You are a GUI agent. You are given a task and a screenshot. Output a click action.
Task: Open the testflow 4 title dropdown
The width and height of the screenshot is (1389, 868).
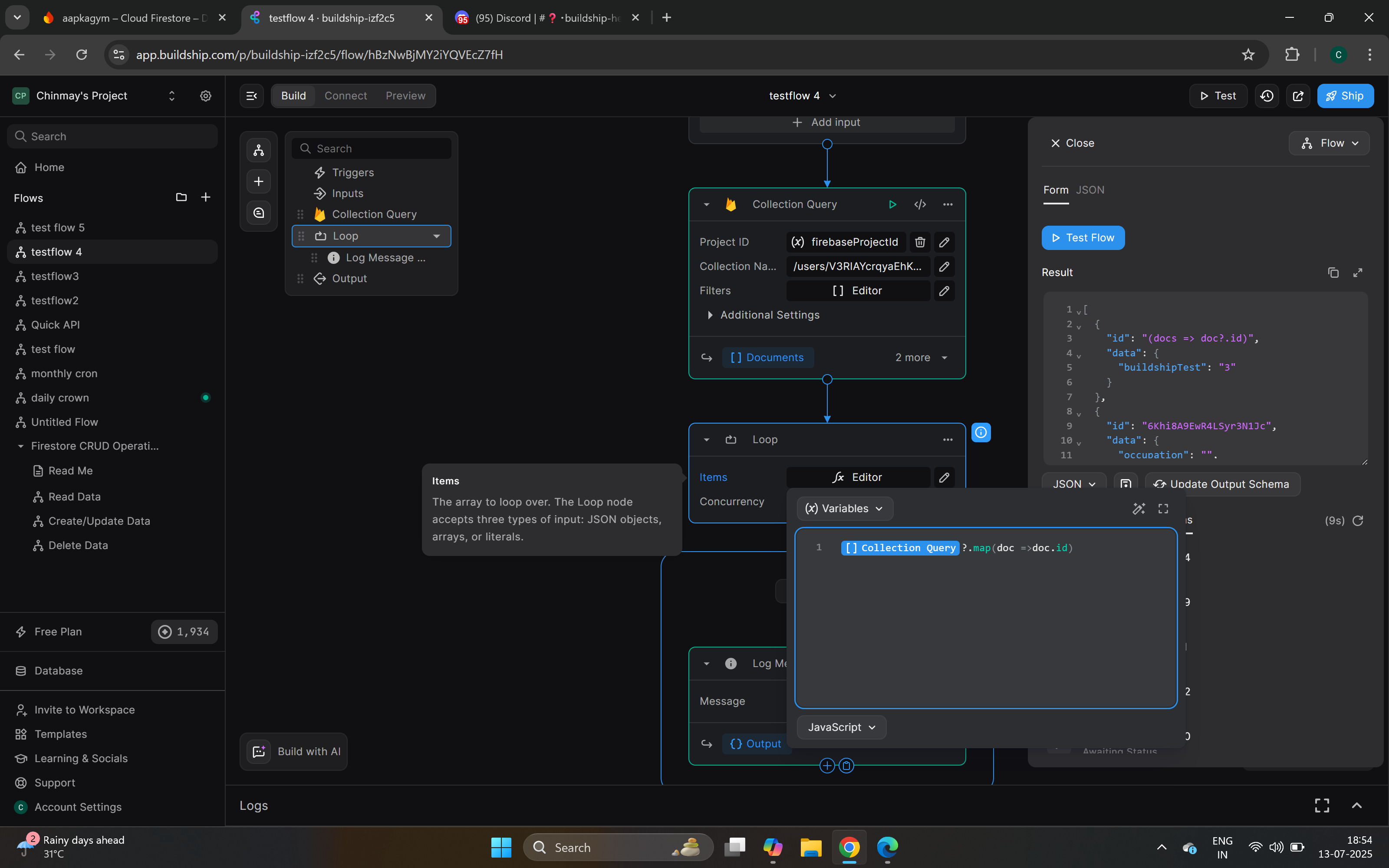[x=803, y=96]
